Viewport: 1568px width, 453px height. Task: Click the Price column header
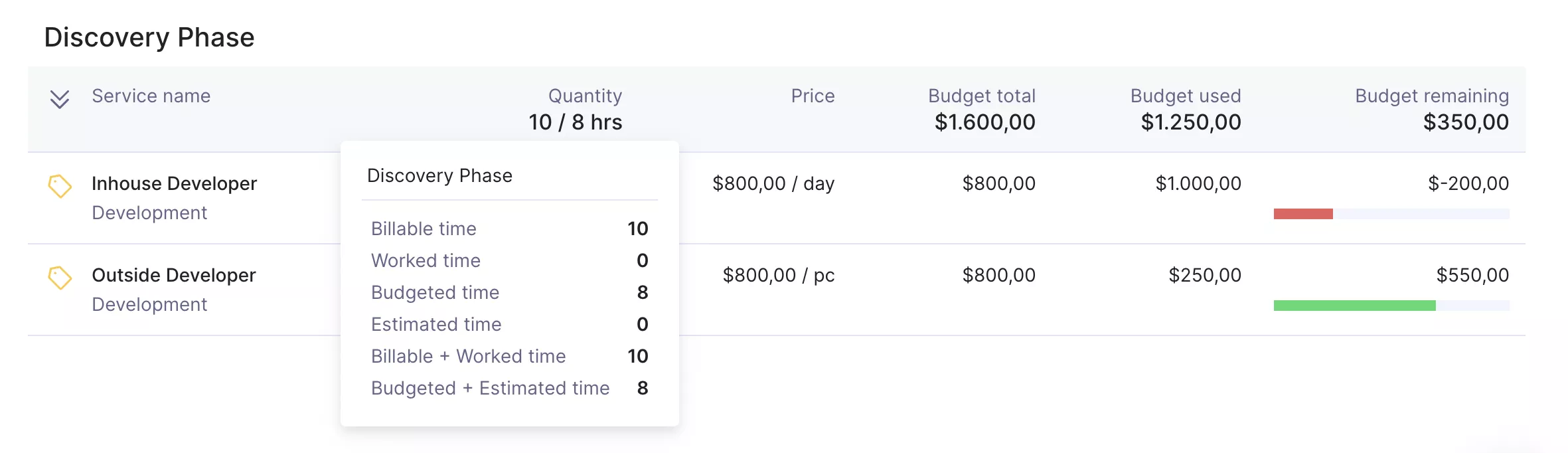(x=813, y=96)
